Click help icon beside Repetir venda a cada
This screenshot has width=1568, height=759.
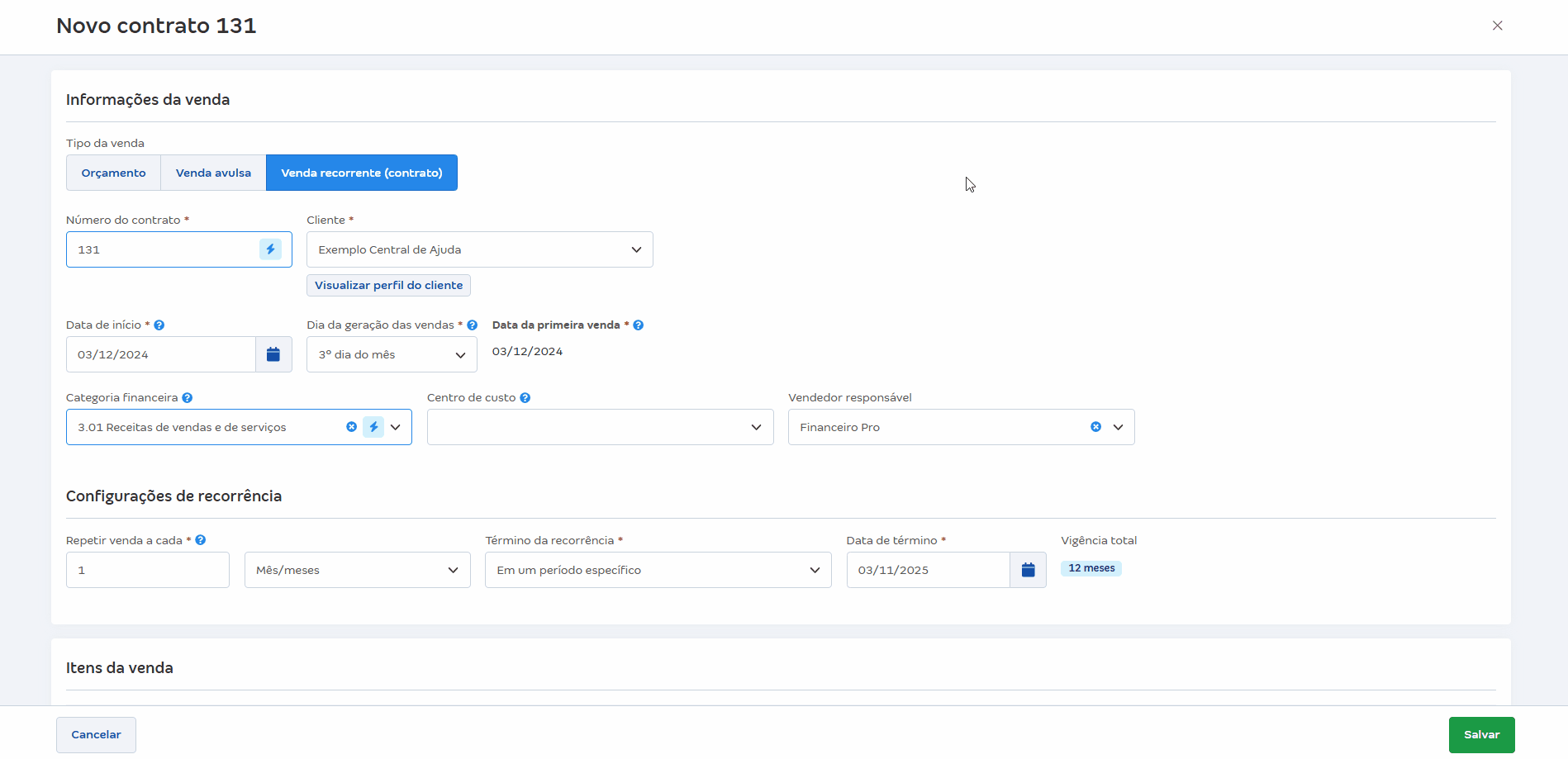(x=201, y=540)
